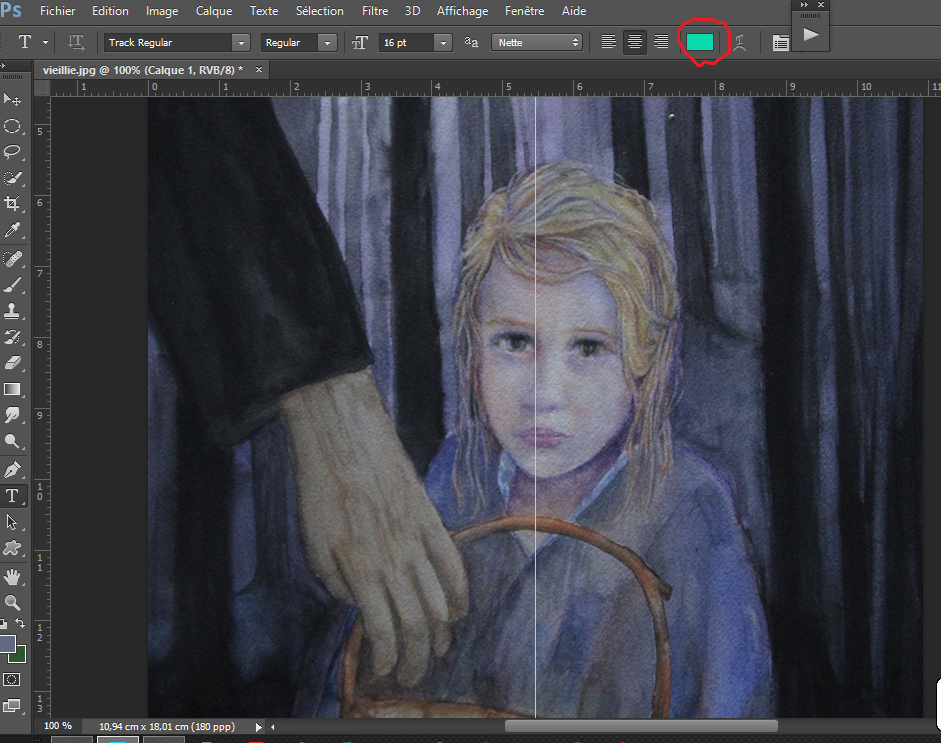Viewport: 941px width, 743px height.
Task: Close the vieillie.jpg document tab
Action: [259, 70]
